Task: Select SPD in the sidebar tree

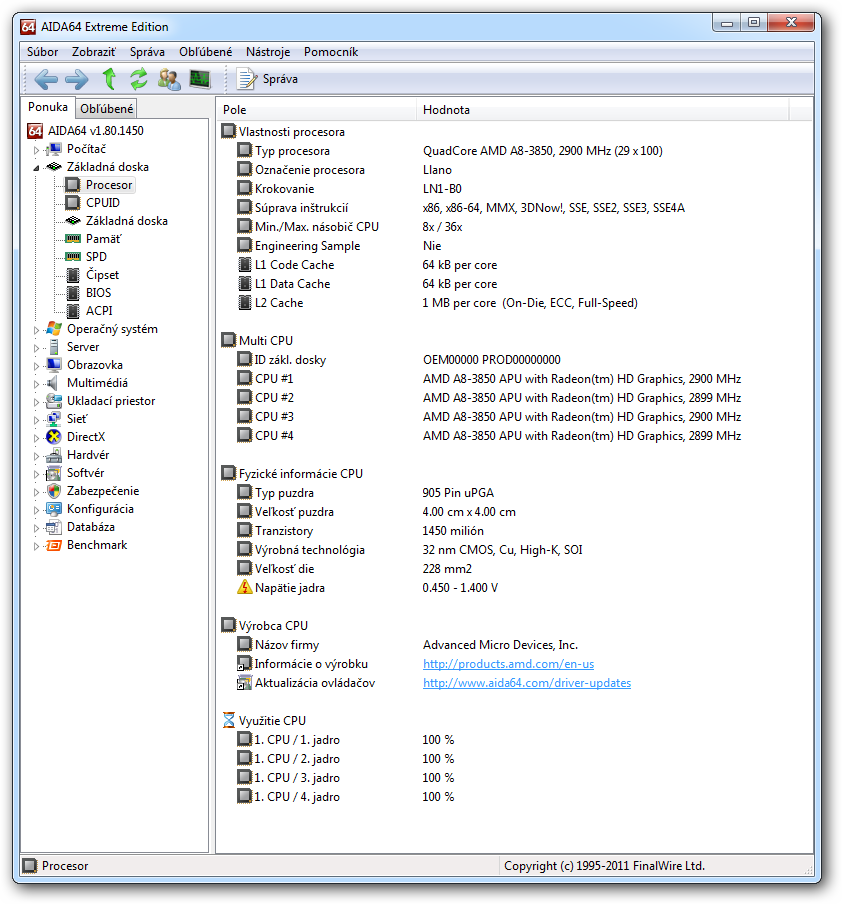Action: tap(96, 257)
